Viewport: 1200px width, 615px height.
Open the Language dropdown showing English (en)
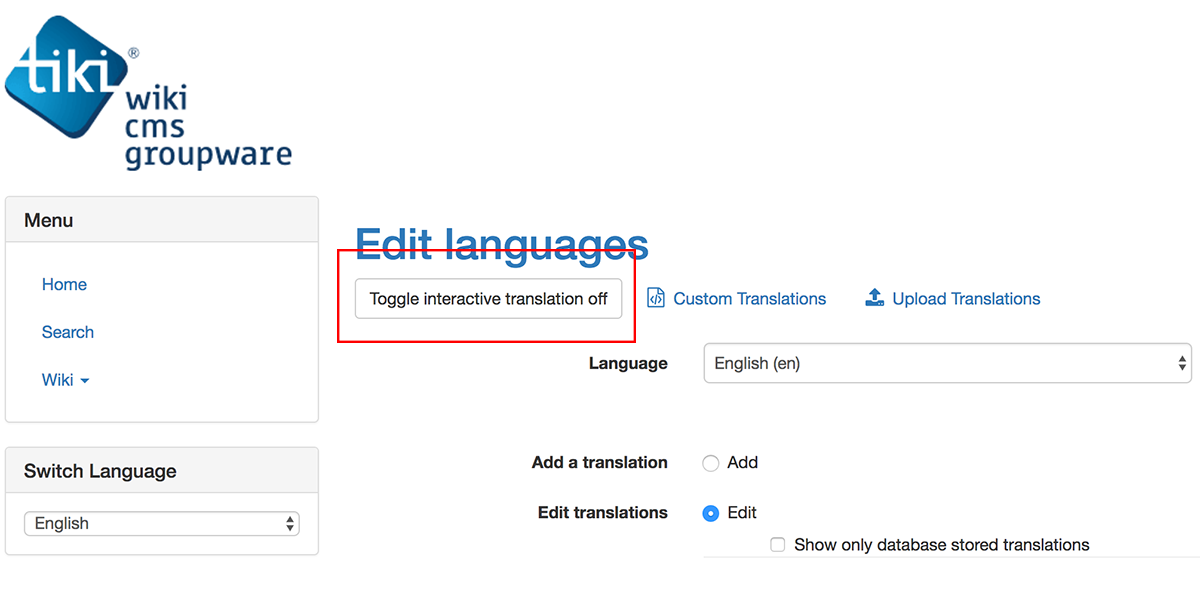click(947, 364)
